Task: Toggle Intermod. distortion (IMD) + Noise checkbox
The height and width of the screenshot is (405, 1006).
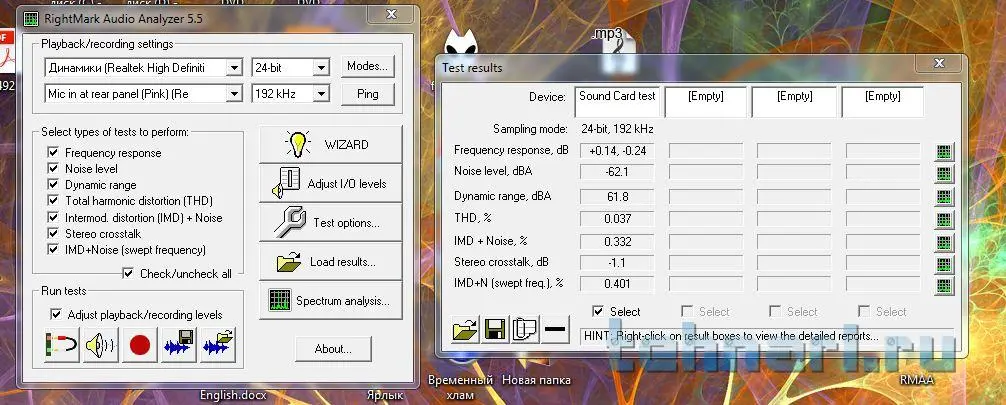Action: [53, 218]
